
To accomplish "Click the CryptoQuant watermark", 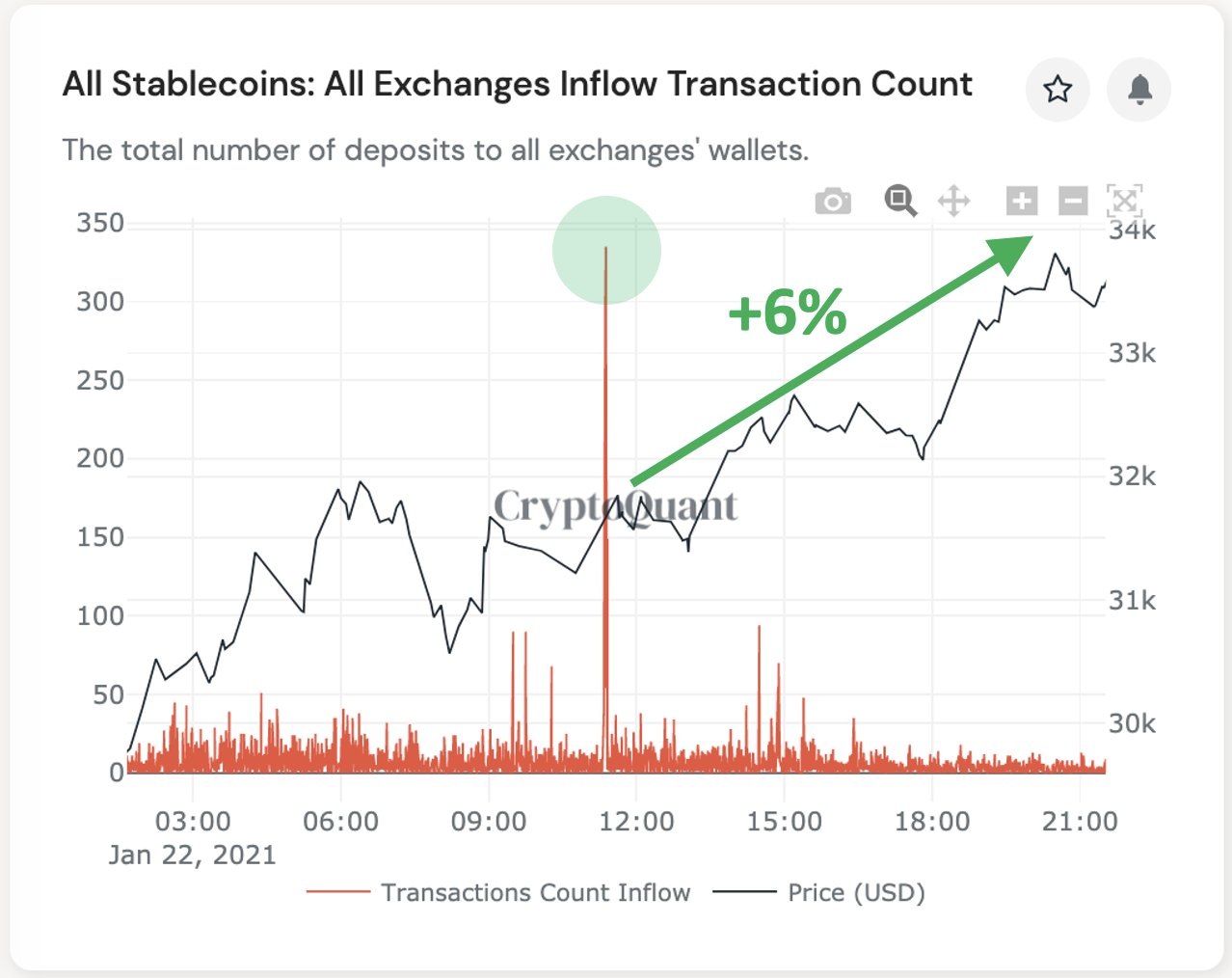I will [x=615, y=505].
